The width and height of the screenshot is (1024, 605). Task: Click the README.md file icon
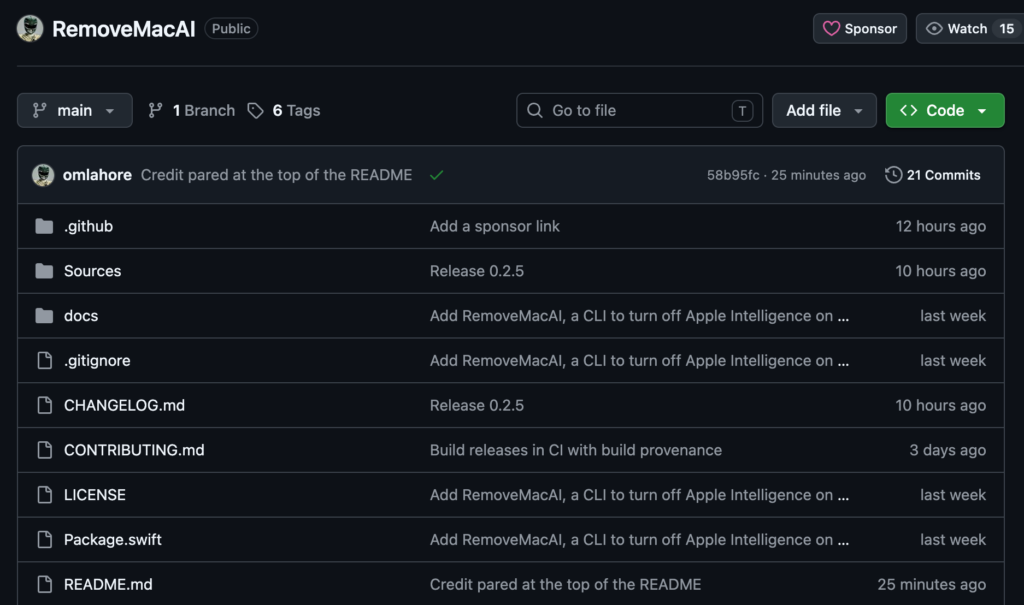pyautogui.click(x=44, y=584)
